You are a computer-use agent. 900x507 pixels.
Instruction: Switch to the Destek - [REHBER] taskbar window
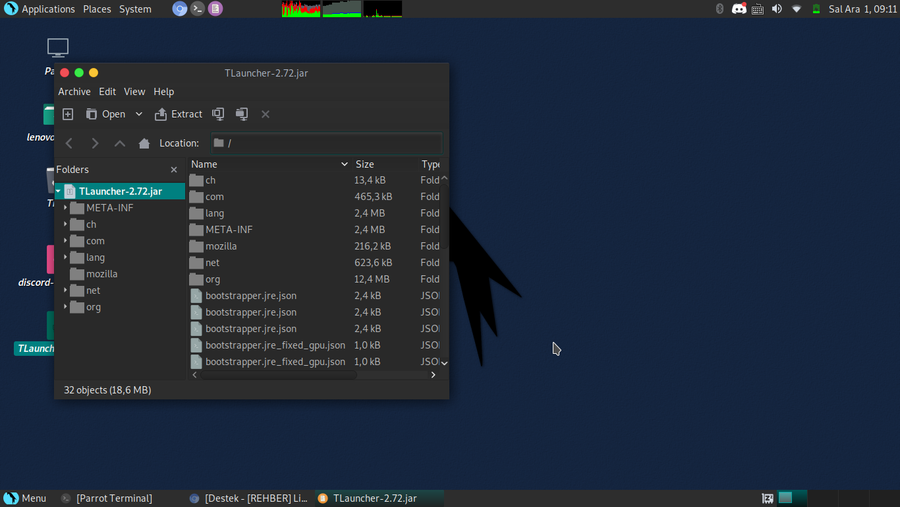tap(250, 498)
